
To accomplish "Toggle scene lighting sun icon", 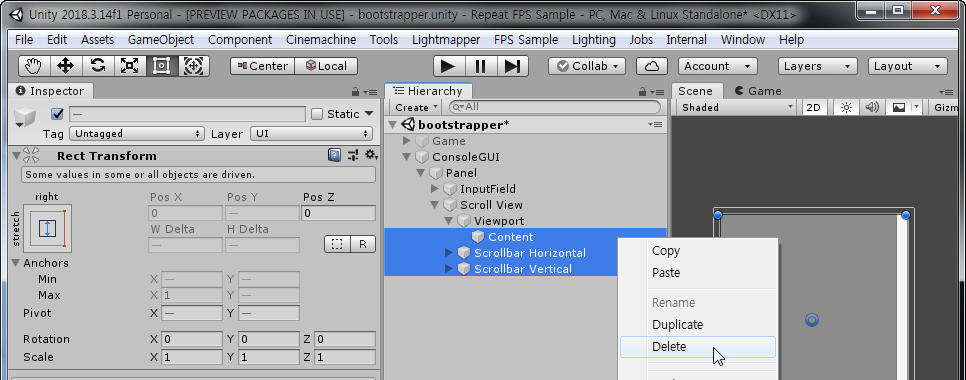I will [x=846, y=107].
